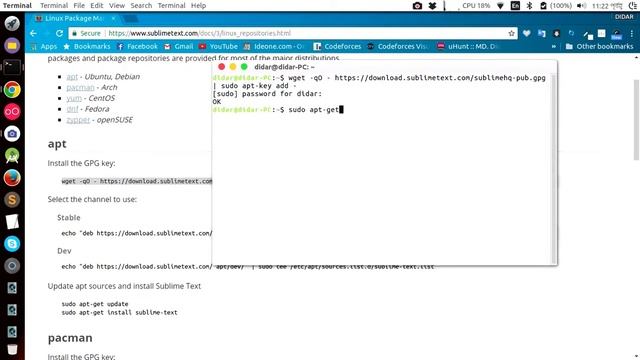The width and height of the screenshot is (640, 360).
Task: Open the YouTube bookmark
Action: [218, 47]
